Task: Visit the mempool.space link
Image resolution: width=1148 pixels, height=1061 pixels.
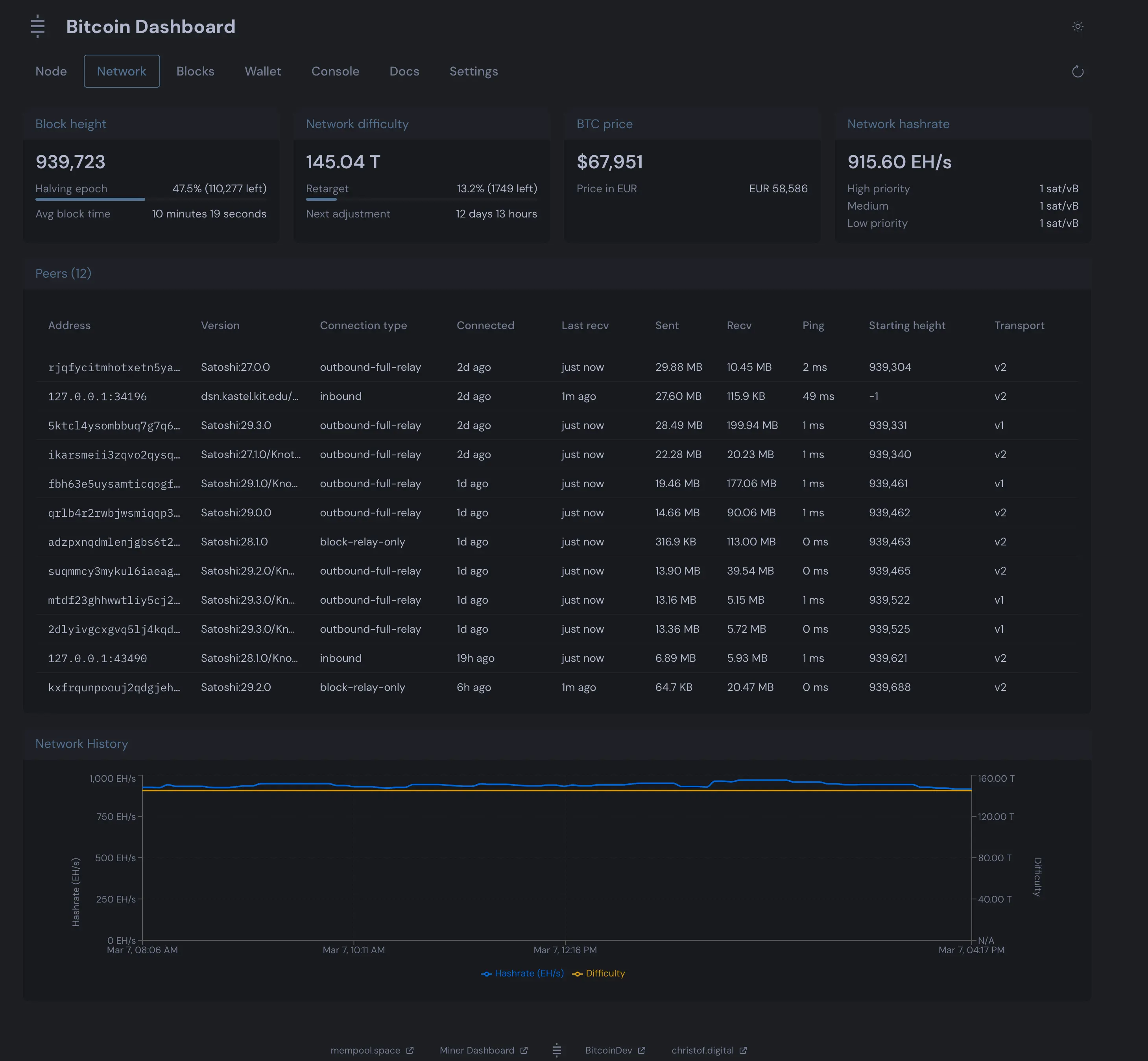Action: point(365,1050)
